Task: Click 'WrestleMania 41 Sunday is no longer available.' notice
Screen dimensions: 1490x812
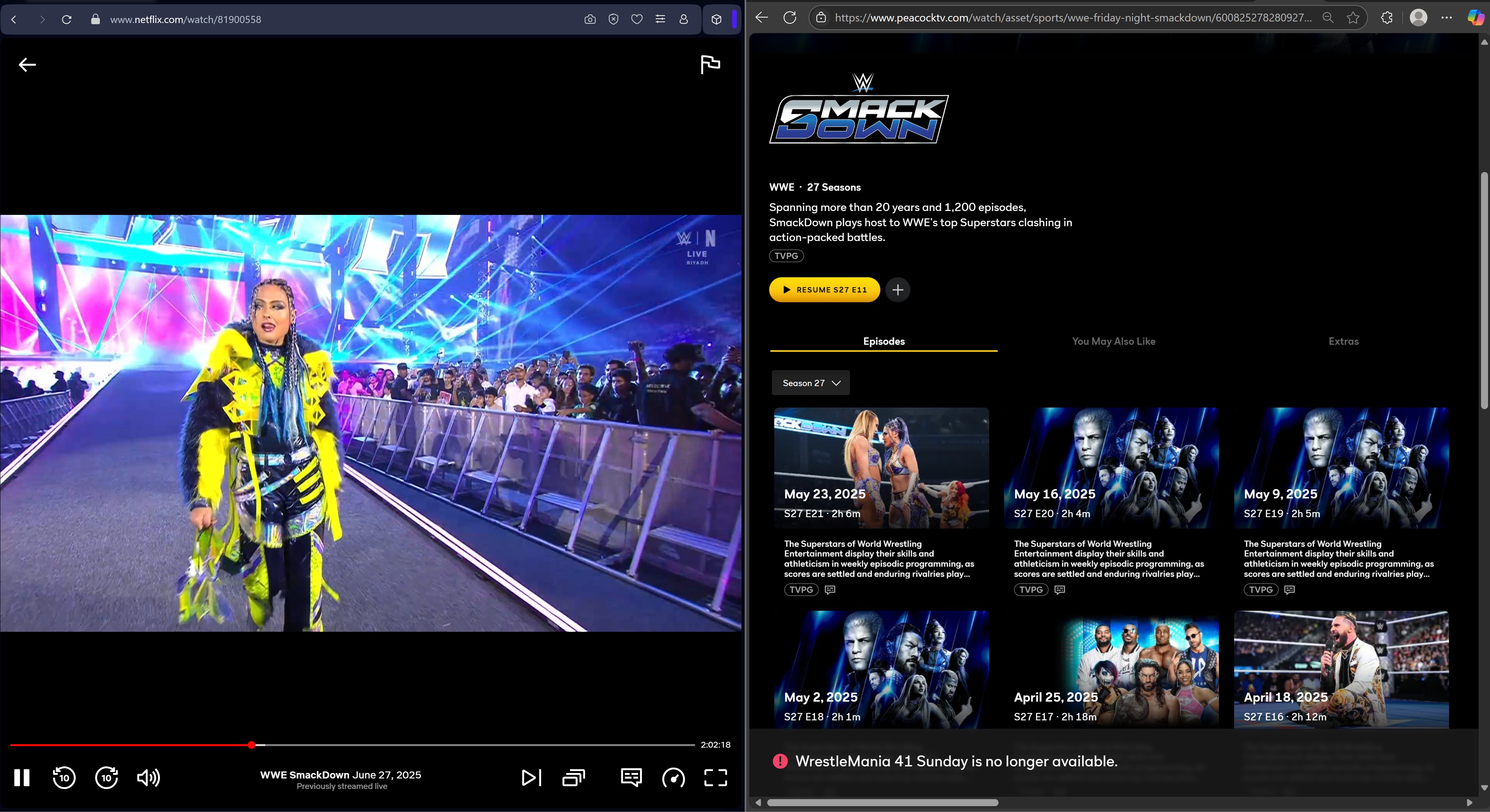Action: tap(956, 761)
